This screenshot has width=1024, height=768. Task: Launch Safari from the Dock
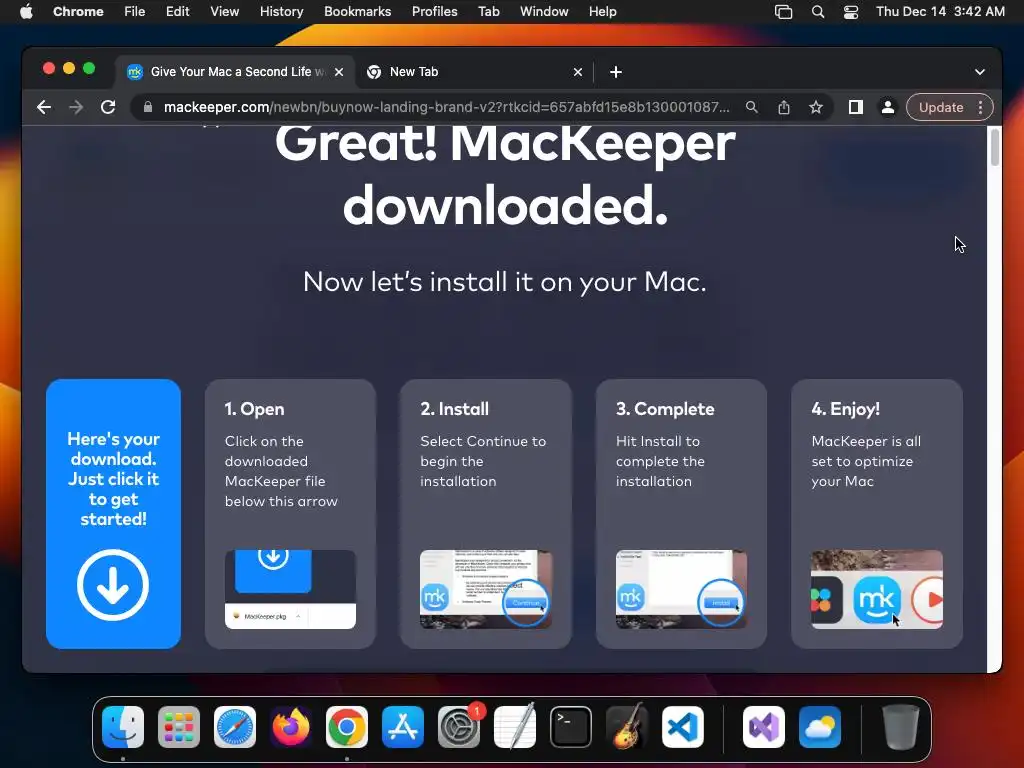pos(235,727)
